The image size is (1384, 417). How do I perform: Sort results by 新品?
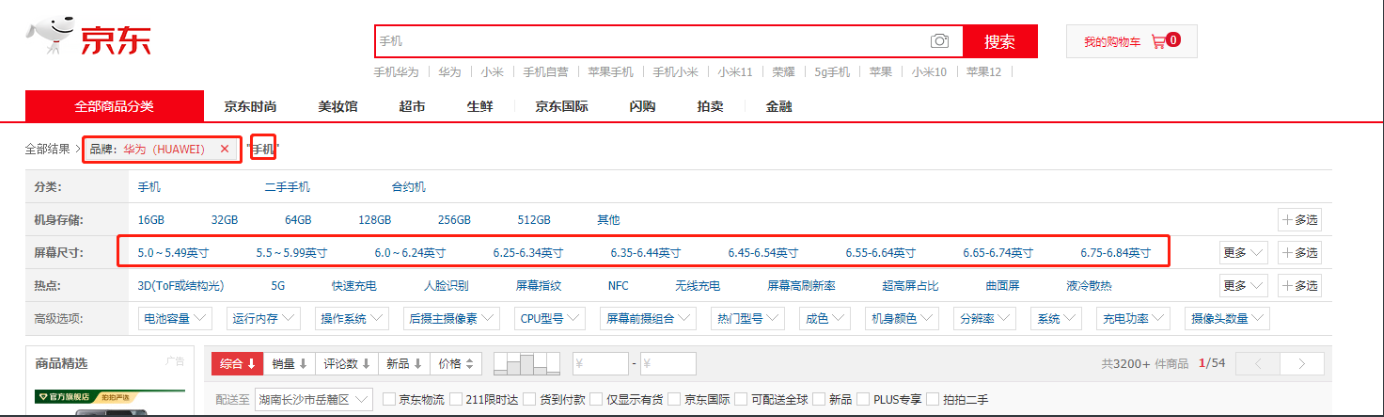click(x=403, y=363)
